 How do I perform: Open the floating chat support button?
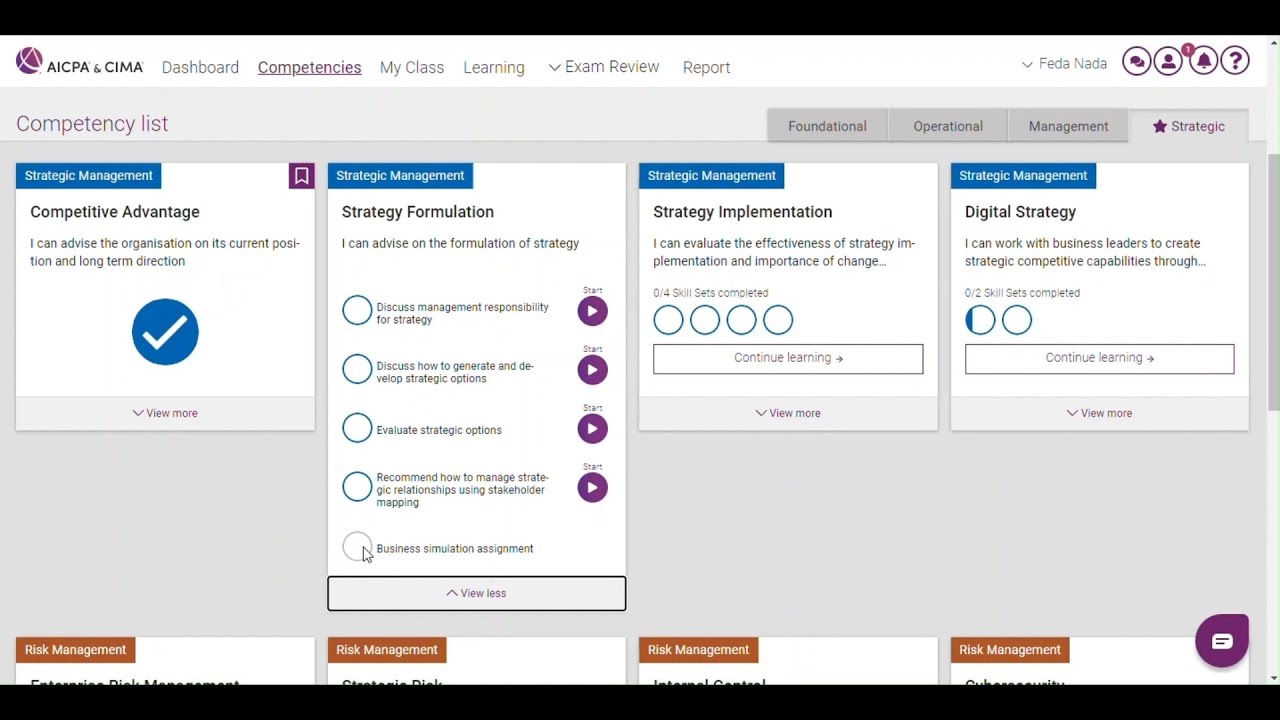pyautogui.click(x=1222, y=641)
